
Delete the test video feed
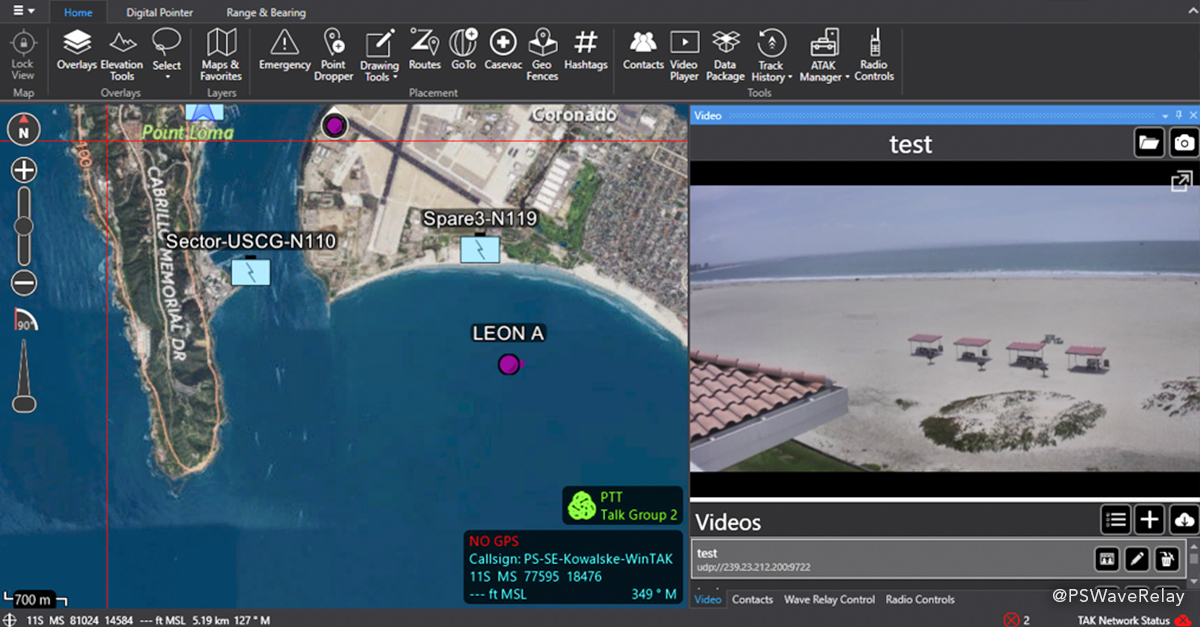click(x=1166, y=559)
